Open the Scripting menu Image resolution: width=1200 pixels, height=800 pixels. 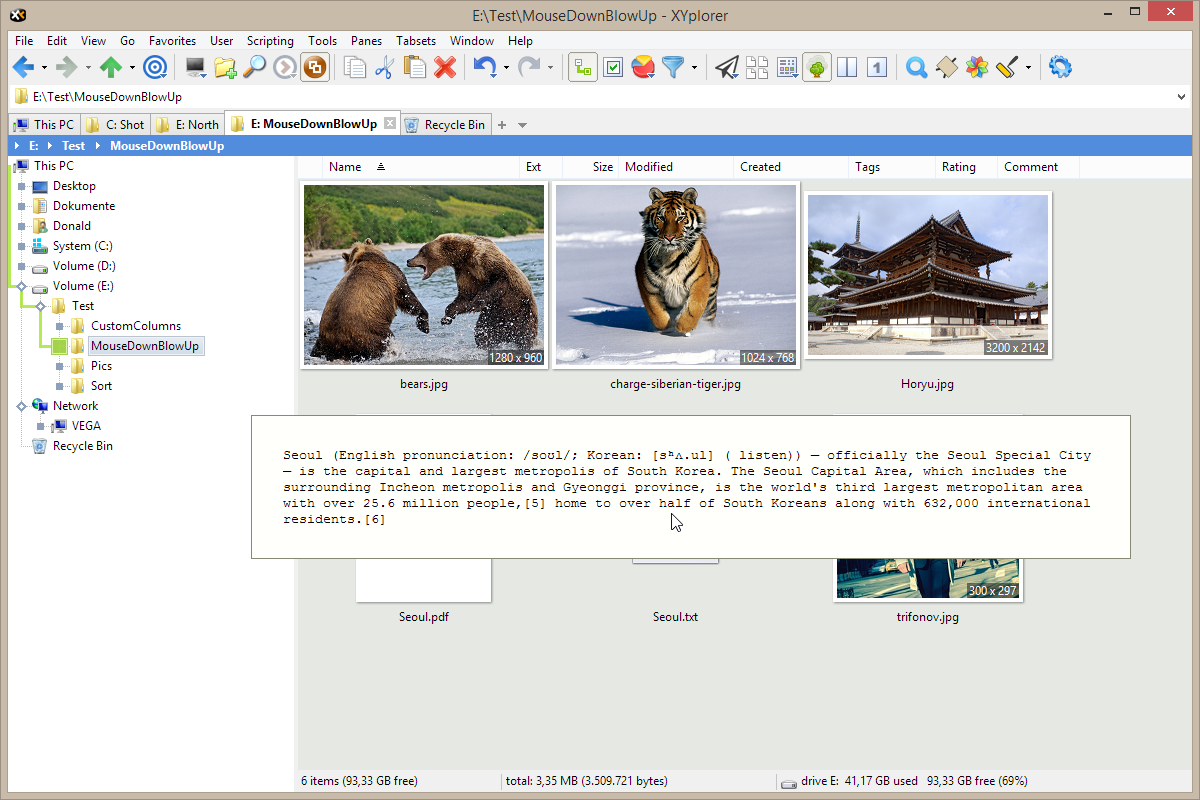click(270, 41)
